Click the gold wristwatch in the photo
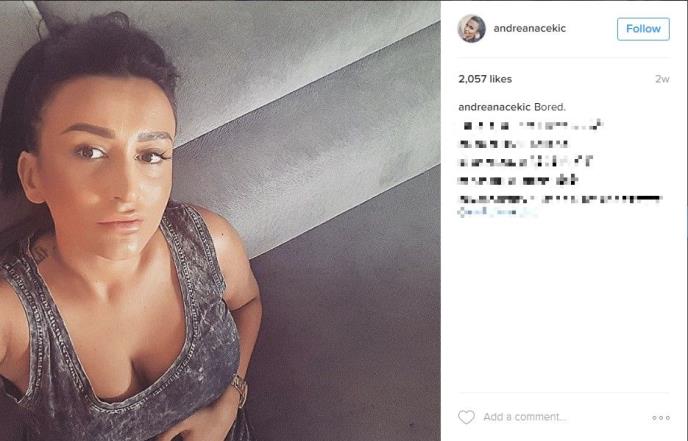This screenshot has width=688, height=441. (x=240, y=390)
